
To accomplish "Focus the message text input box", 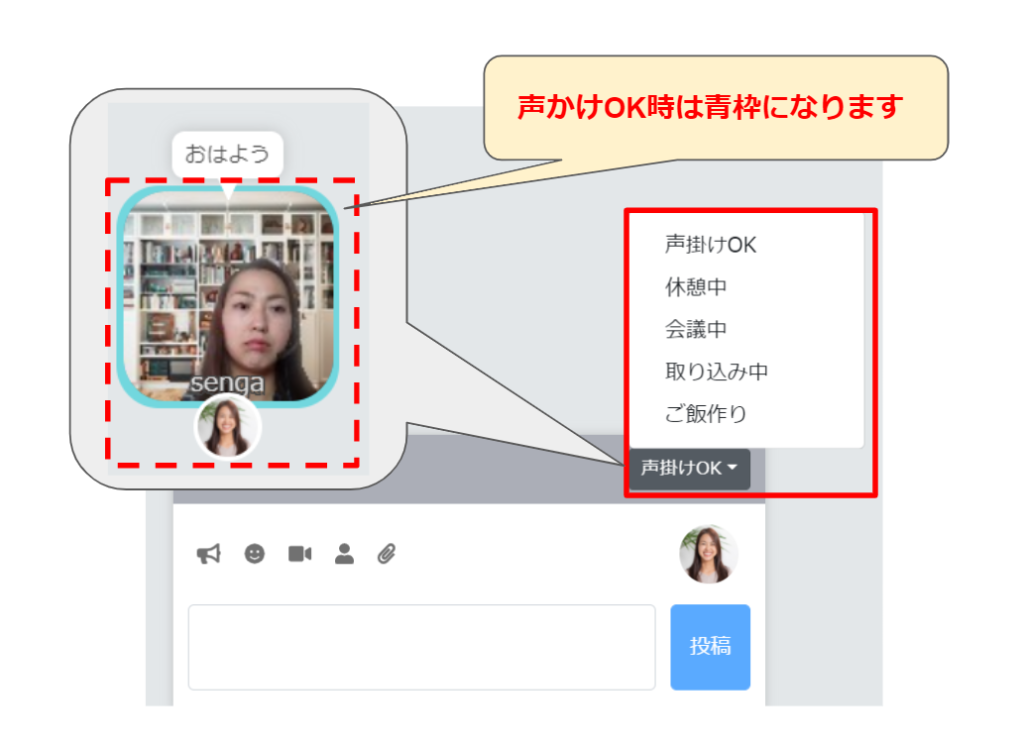I will 422,647.
